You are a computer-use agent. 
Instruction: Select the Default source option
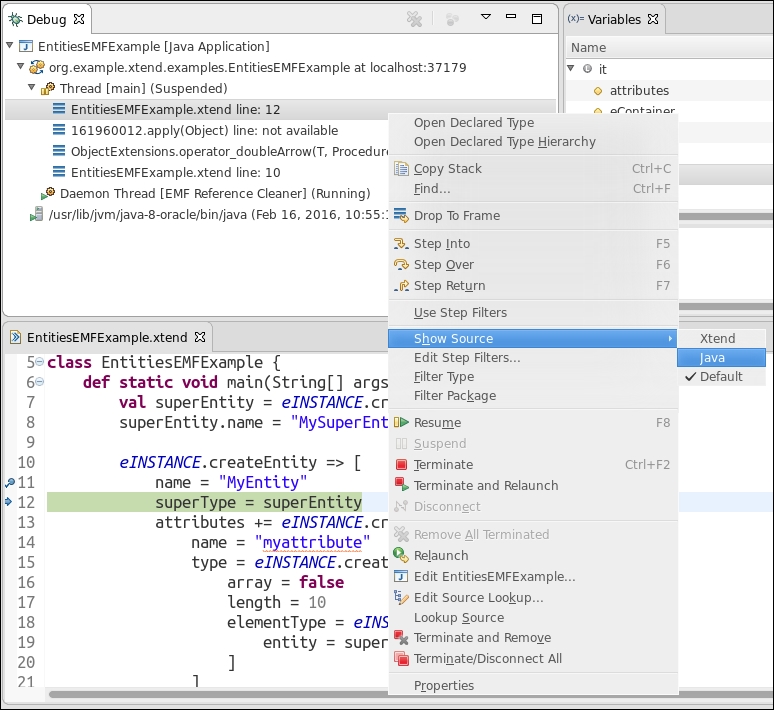click(x=721, y=377)
